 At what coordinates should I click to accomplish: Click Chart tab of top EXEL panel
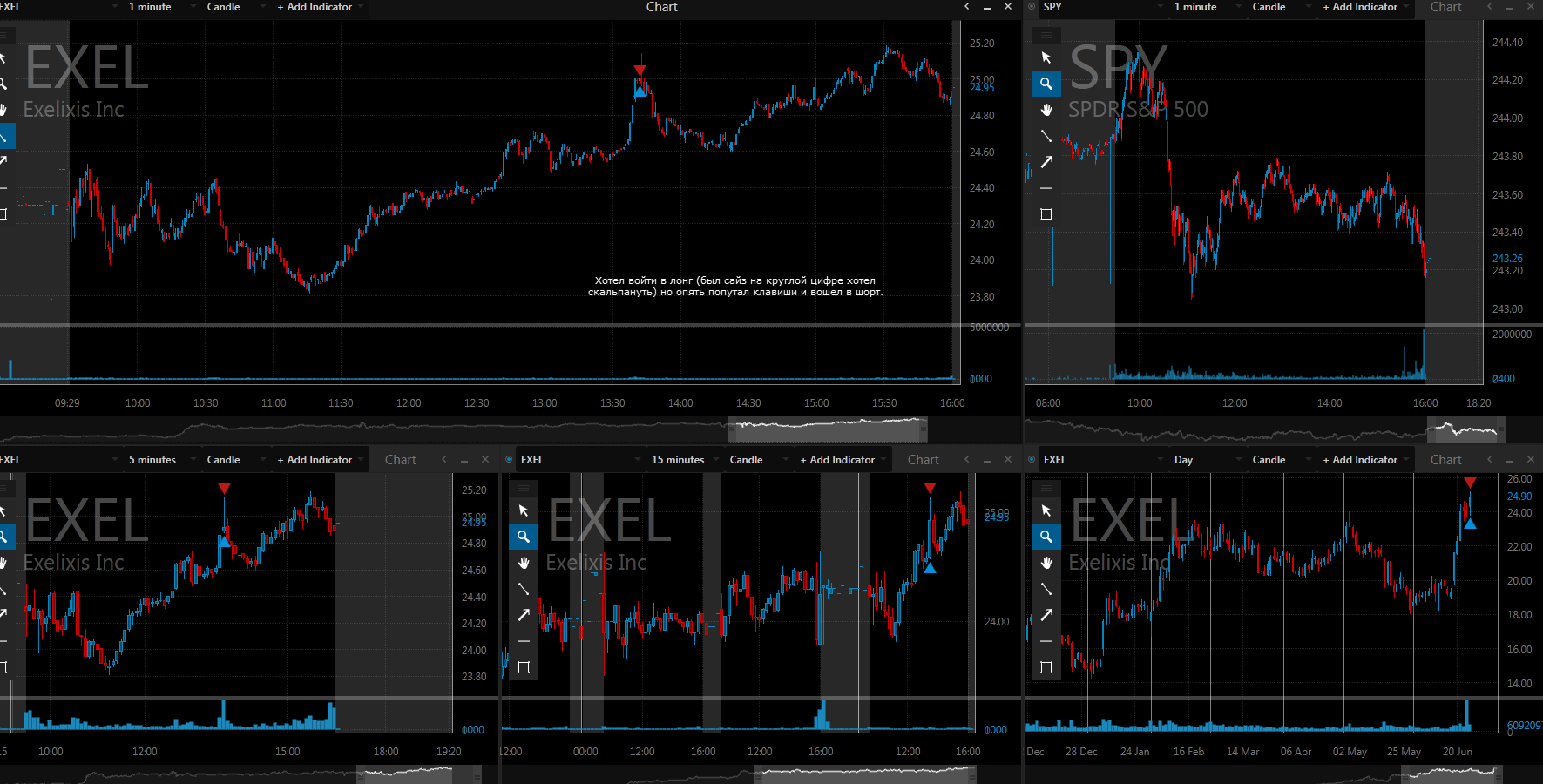[661, 7]
